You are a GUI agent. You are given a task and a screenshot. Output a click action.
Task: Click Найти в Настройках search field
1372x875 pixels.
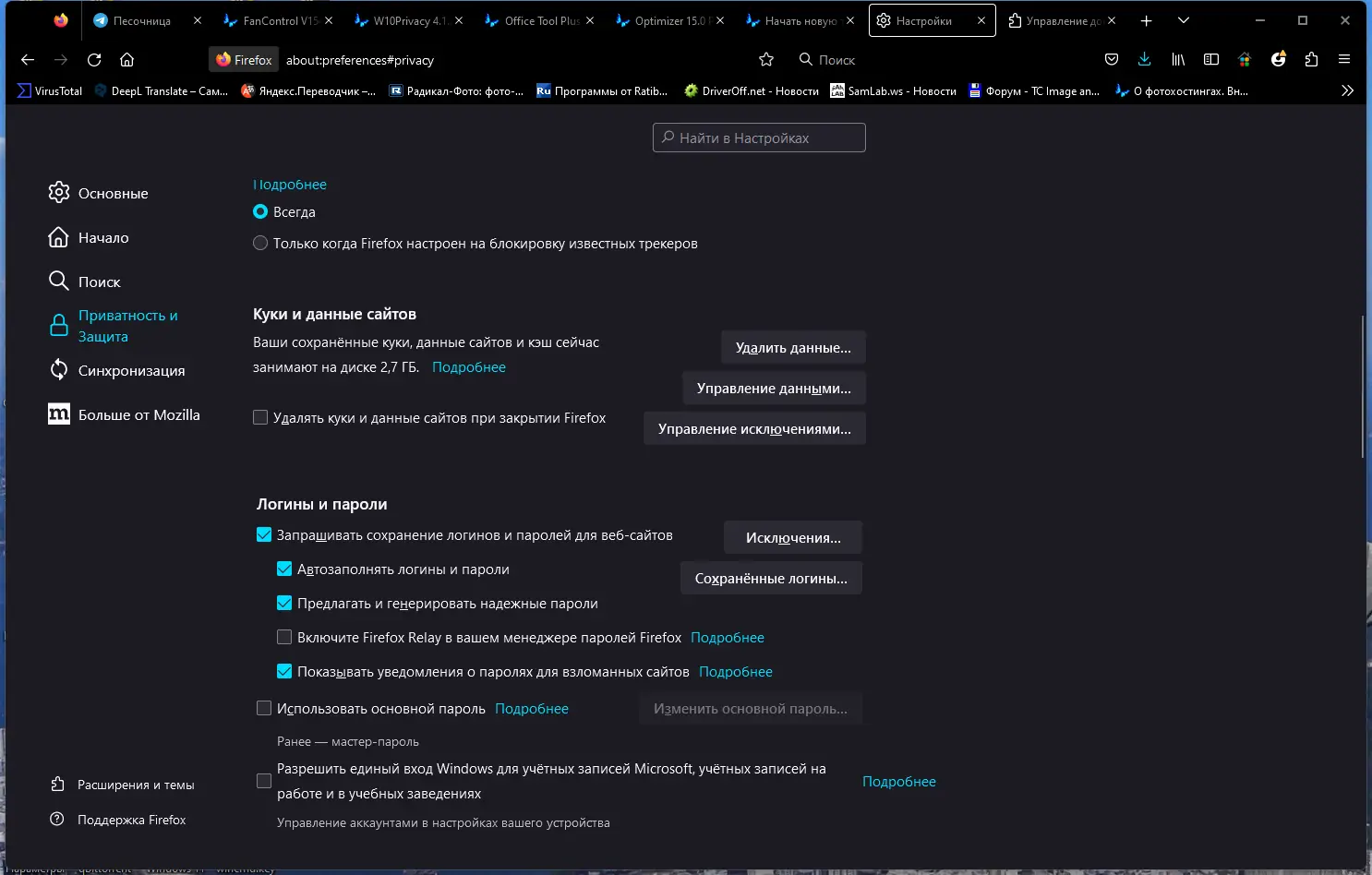(x=759, y=138)
